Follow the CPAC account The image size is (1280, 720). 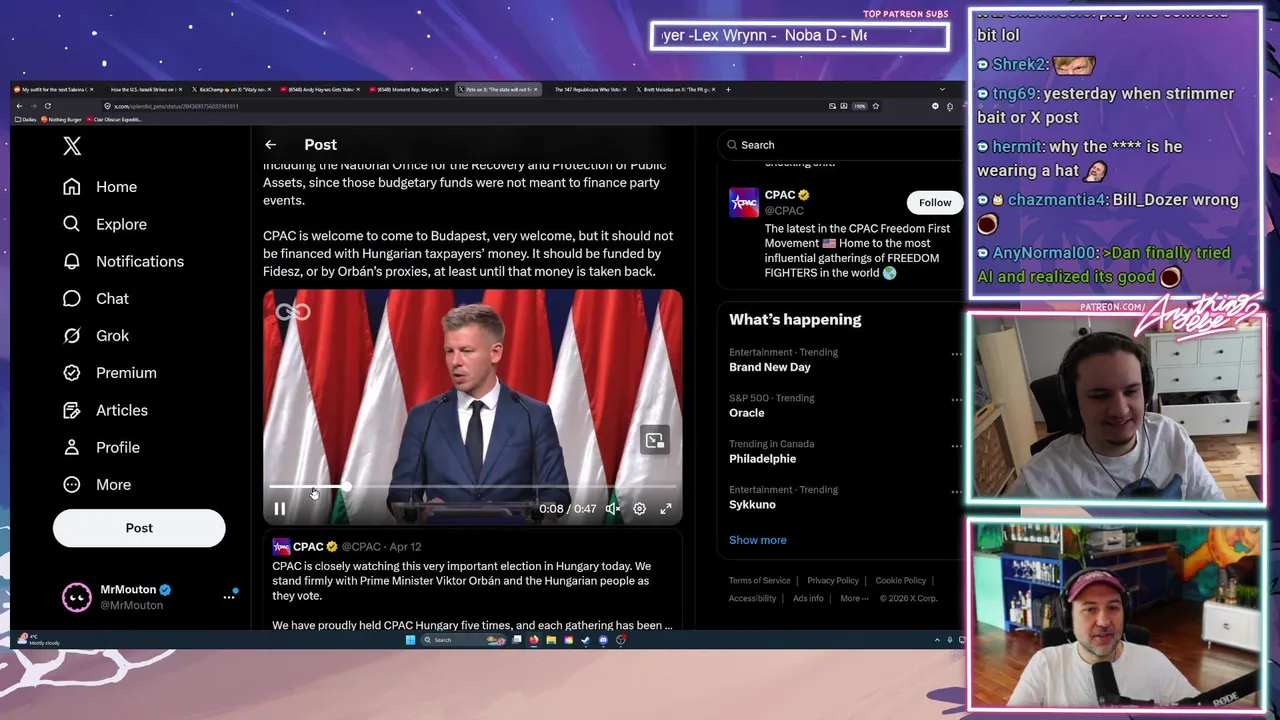tap(935, 202)
